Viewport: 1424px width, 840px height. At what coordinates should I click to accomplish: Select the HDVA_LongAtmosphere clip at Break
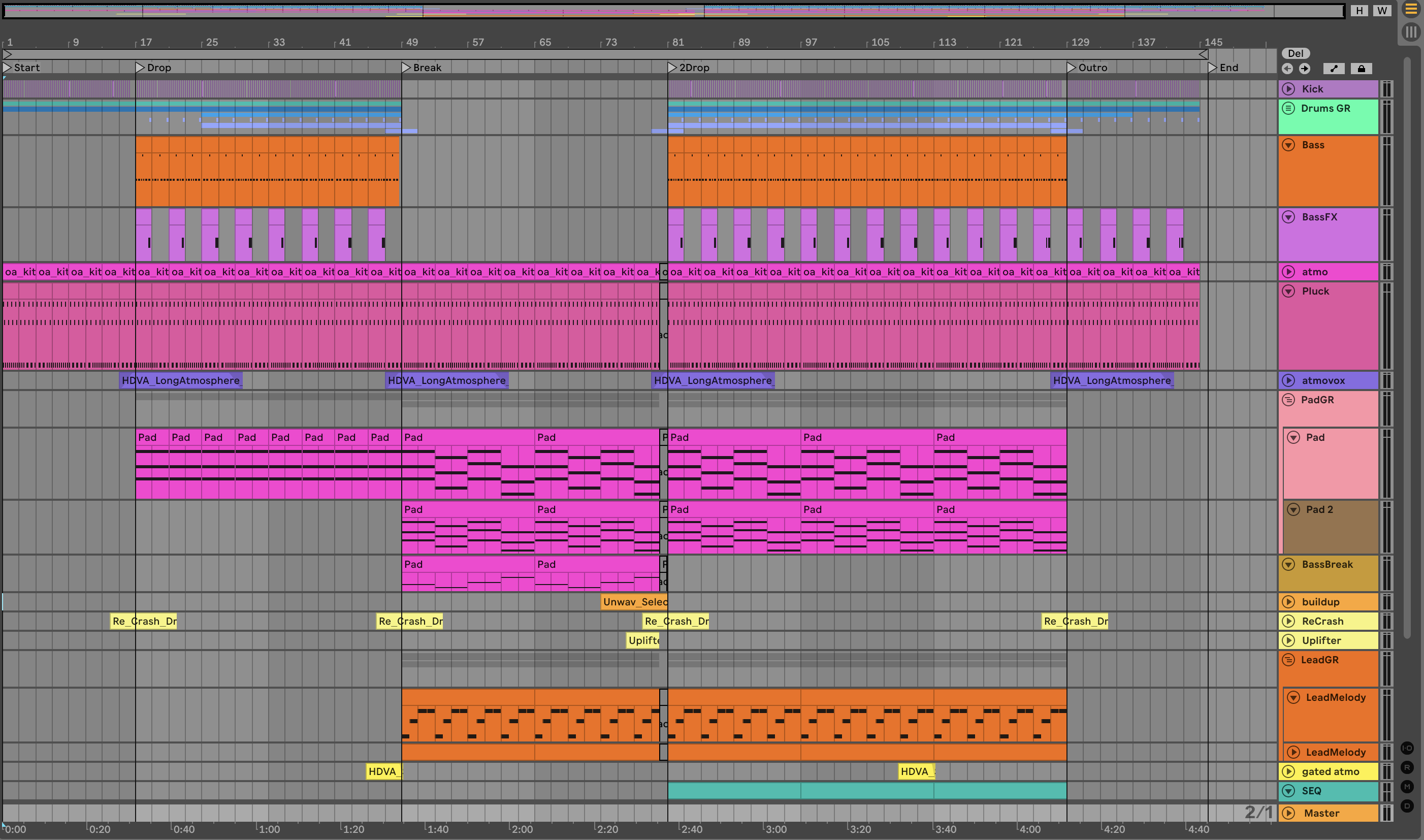447,380
